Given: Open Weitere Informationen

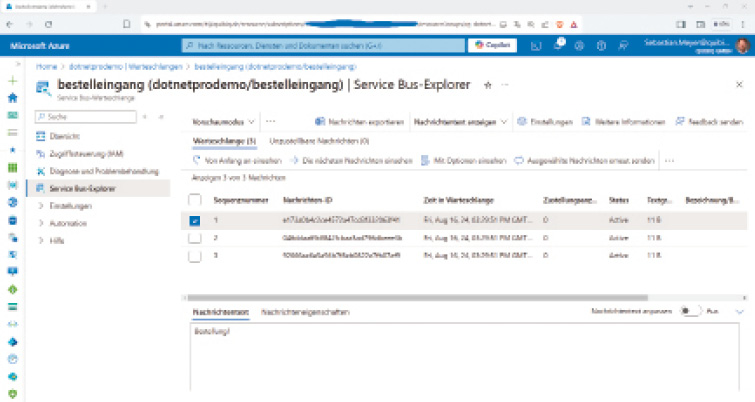Looking at the screenshot, I should tap(623, 122).
